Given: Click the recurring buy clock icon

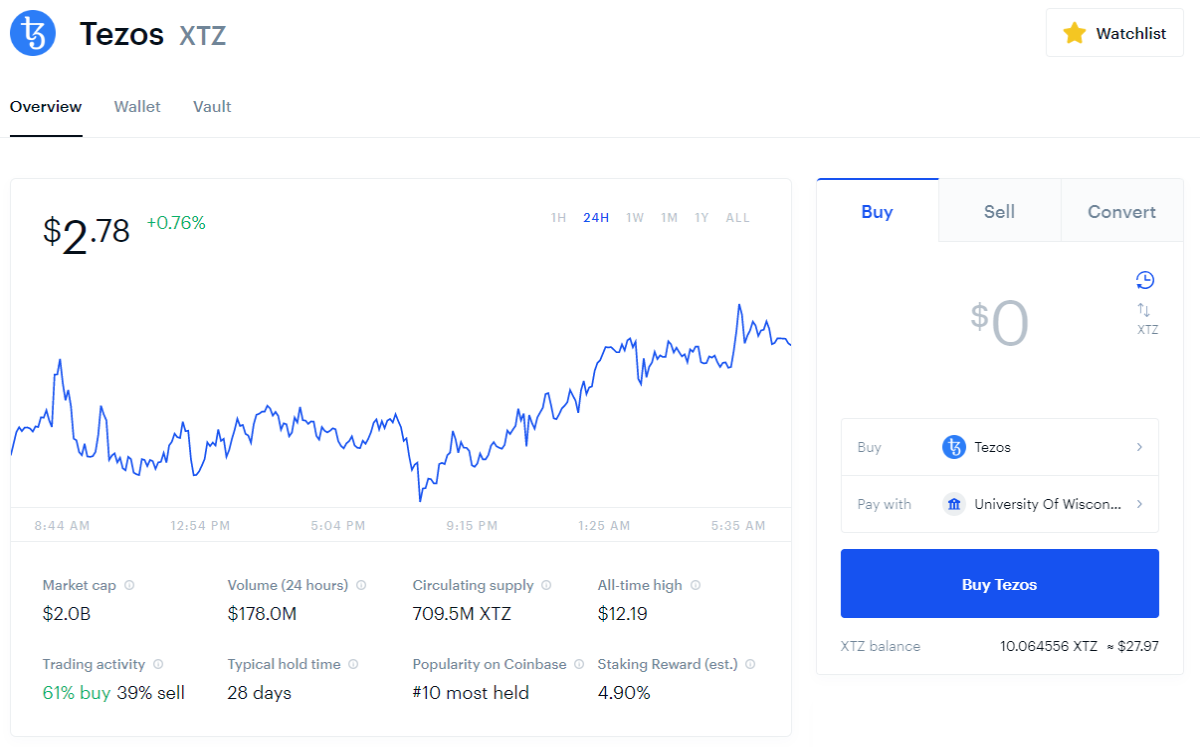Looking at the screenshot, I should [1146, 280].
